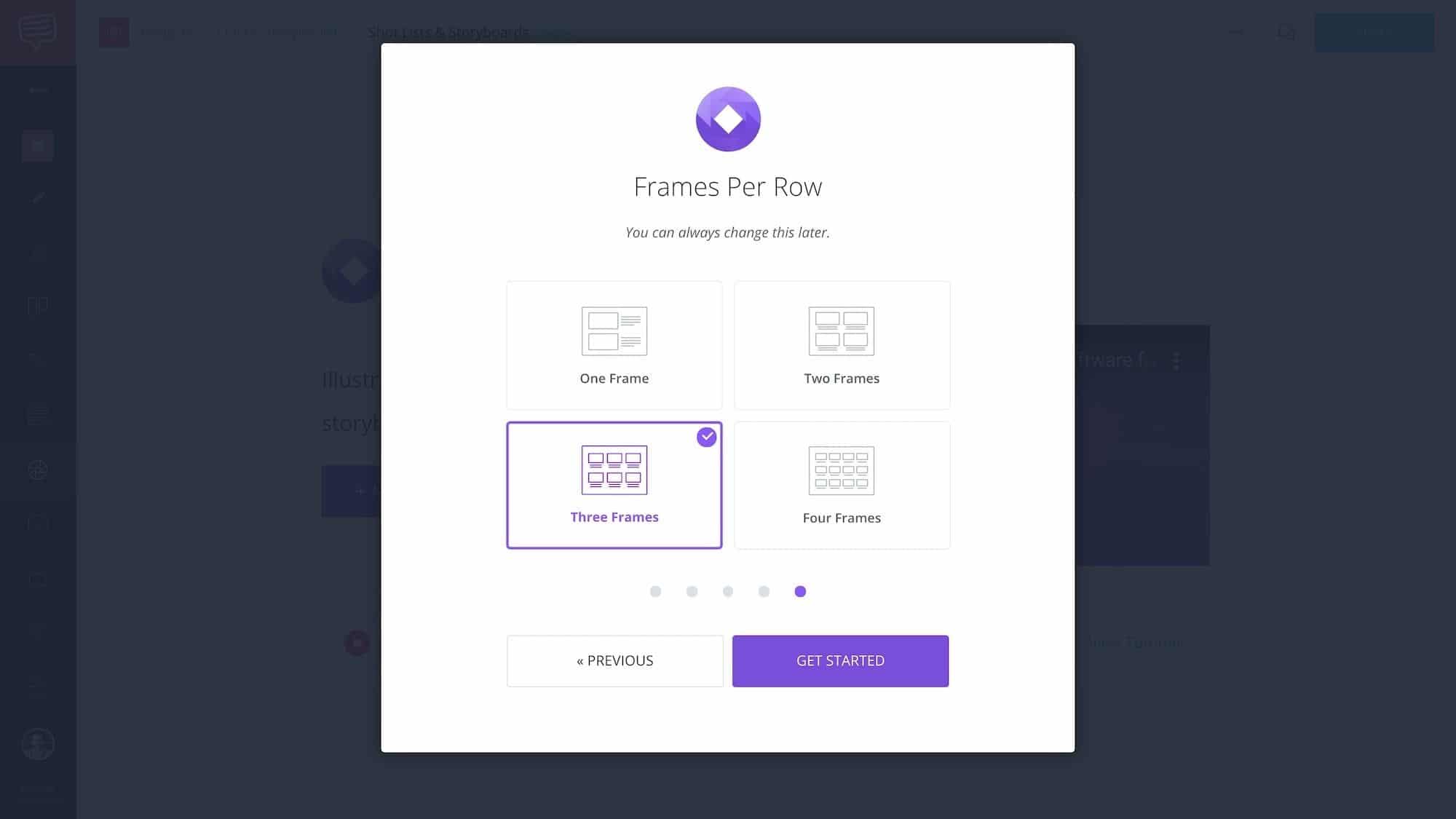1456x819 pixels.
Task: Click the PREVIOUS navigation button
Action: pyautogui.click(x=614, y=661)
